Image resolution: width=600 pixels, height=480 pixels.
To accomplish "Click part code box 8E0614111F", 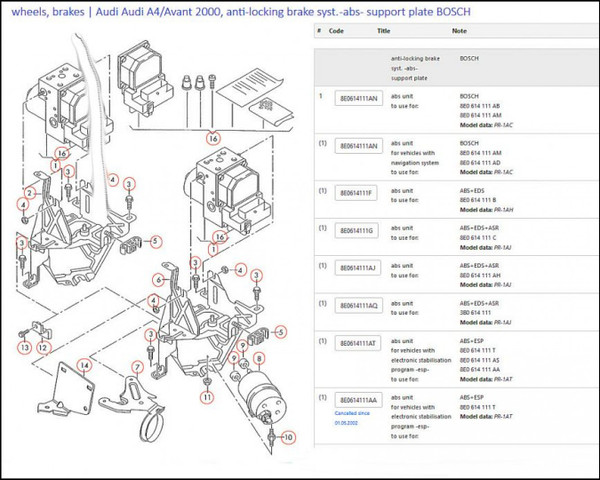I will pyautogui.click(x=359, y=193).
